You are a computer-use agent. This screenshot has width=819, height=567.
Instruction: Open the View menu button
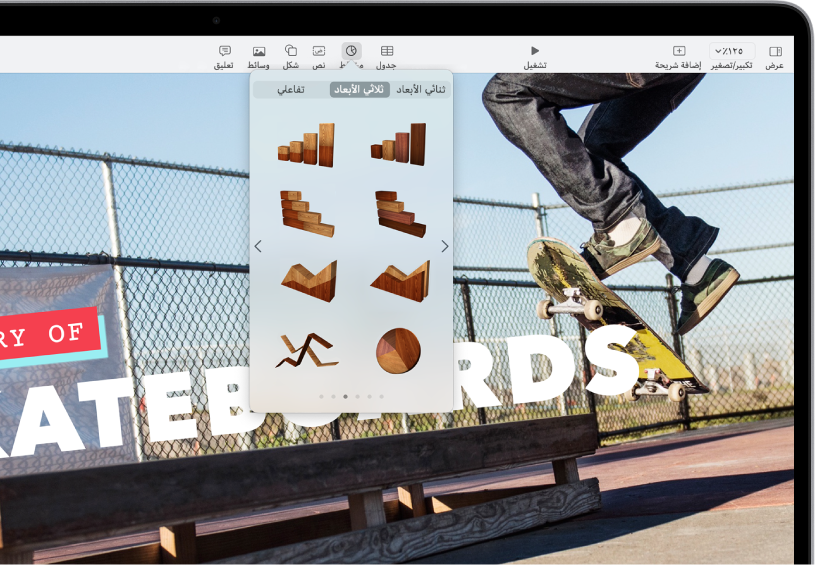(775, 57)
